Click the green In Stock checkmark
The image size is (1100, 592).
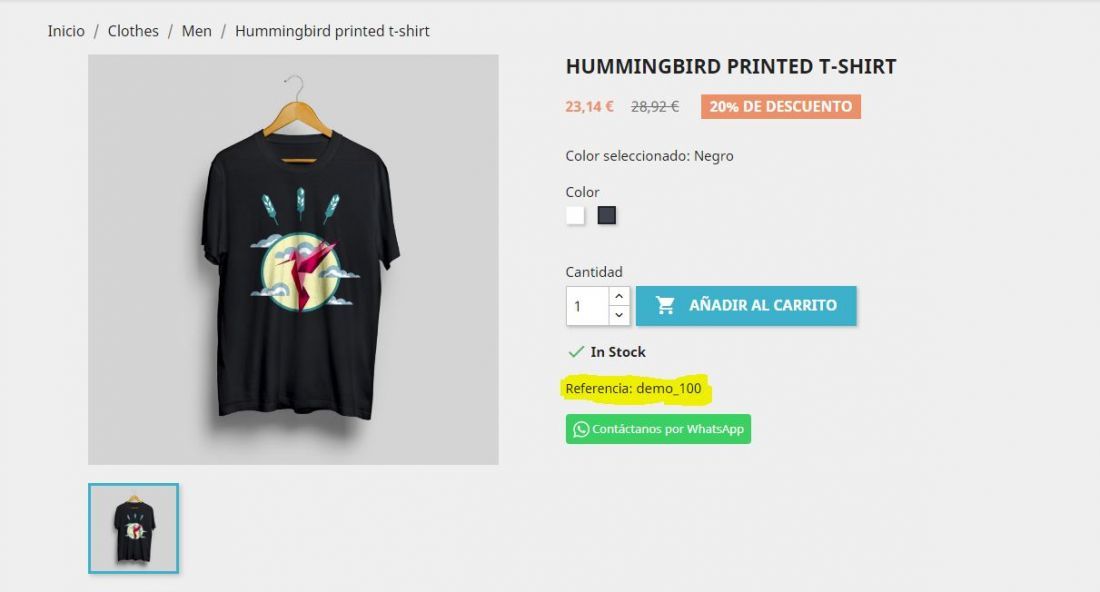[576, 351]
